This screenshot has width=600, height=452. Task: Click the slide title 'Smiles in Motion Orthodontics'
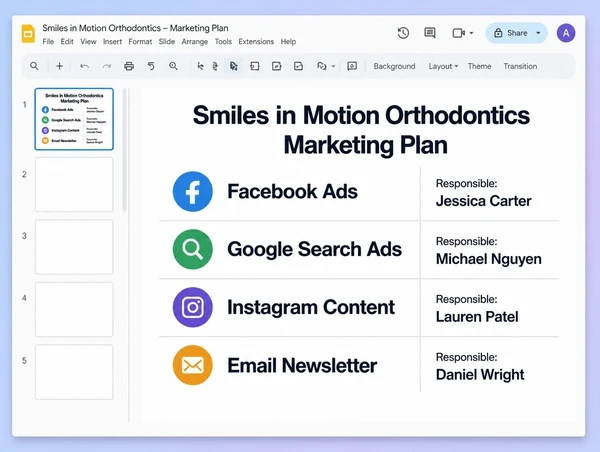click(361, 115)
